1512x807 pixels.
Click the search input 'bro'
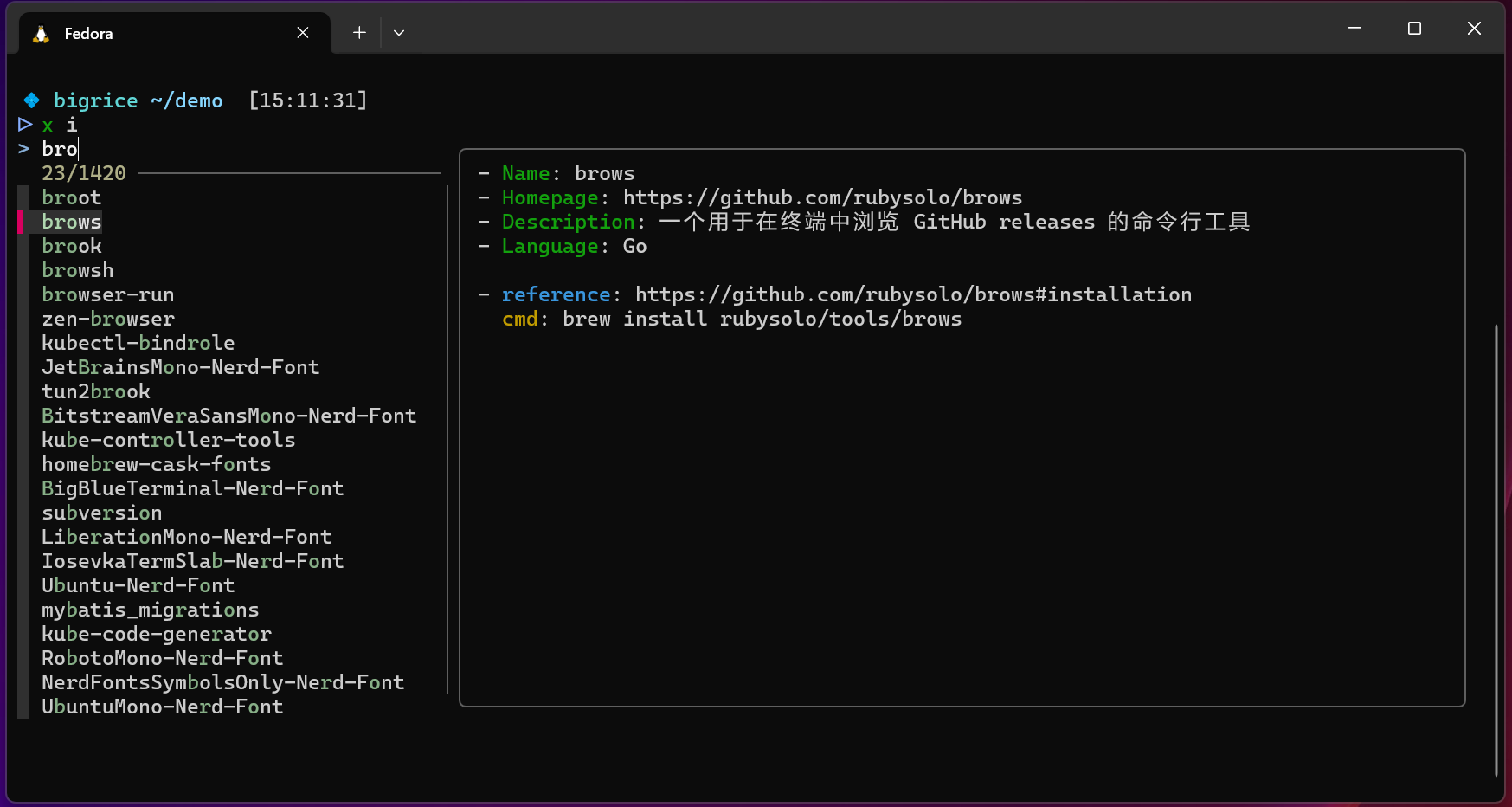coord(60,149)
